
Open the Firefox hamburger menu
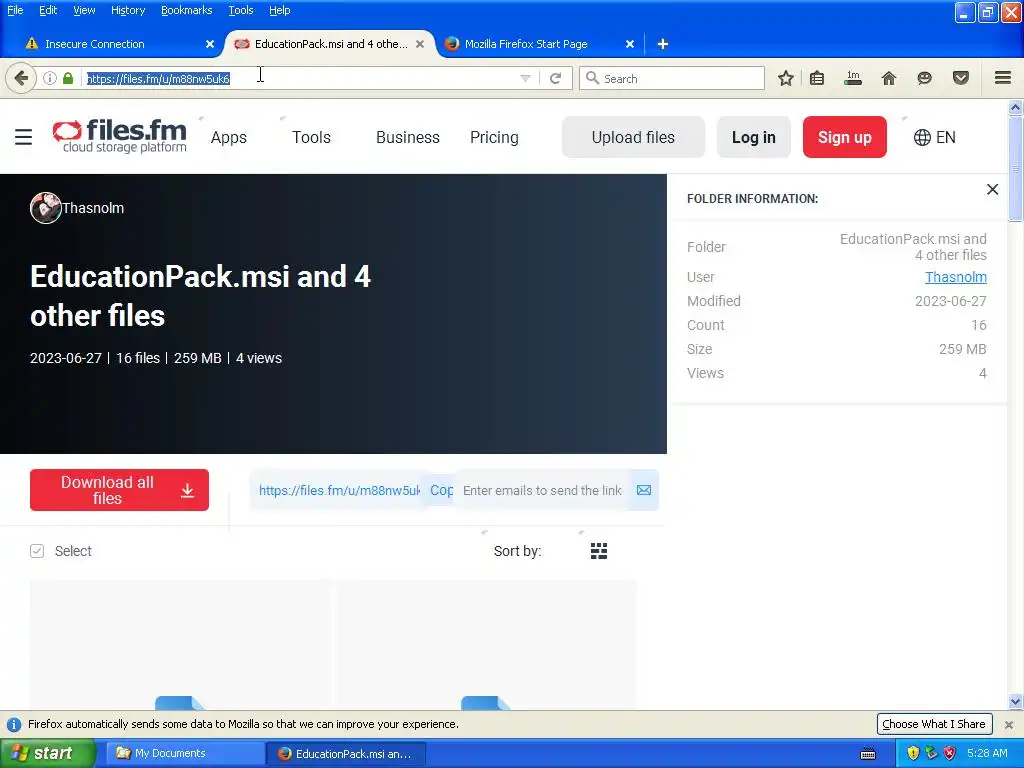coord(1003,78)
